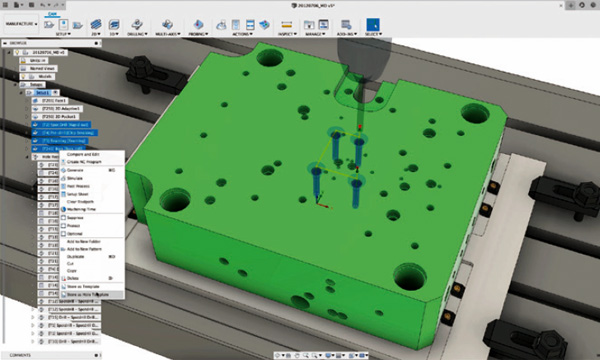Click the 2D milling strategies icon
The width and height of the screenshot is (600, 360).
pyautogui.click(x=96, y=24)
